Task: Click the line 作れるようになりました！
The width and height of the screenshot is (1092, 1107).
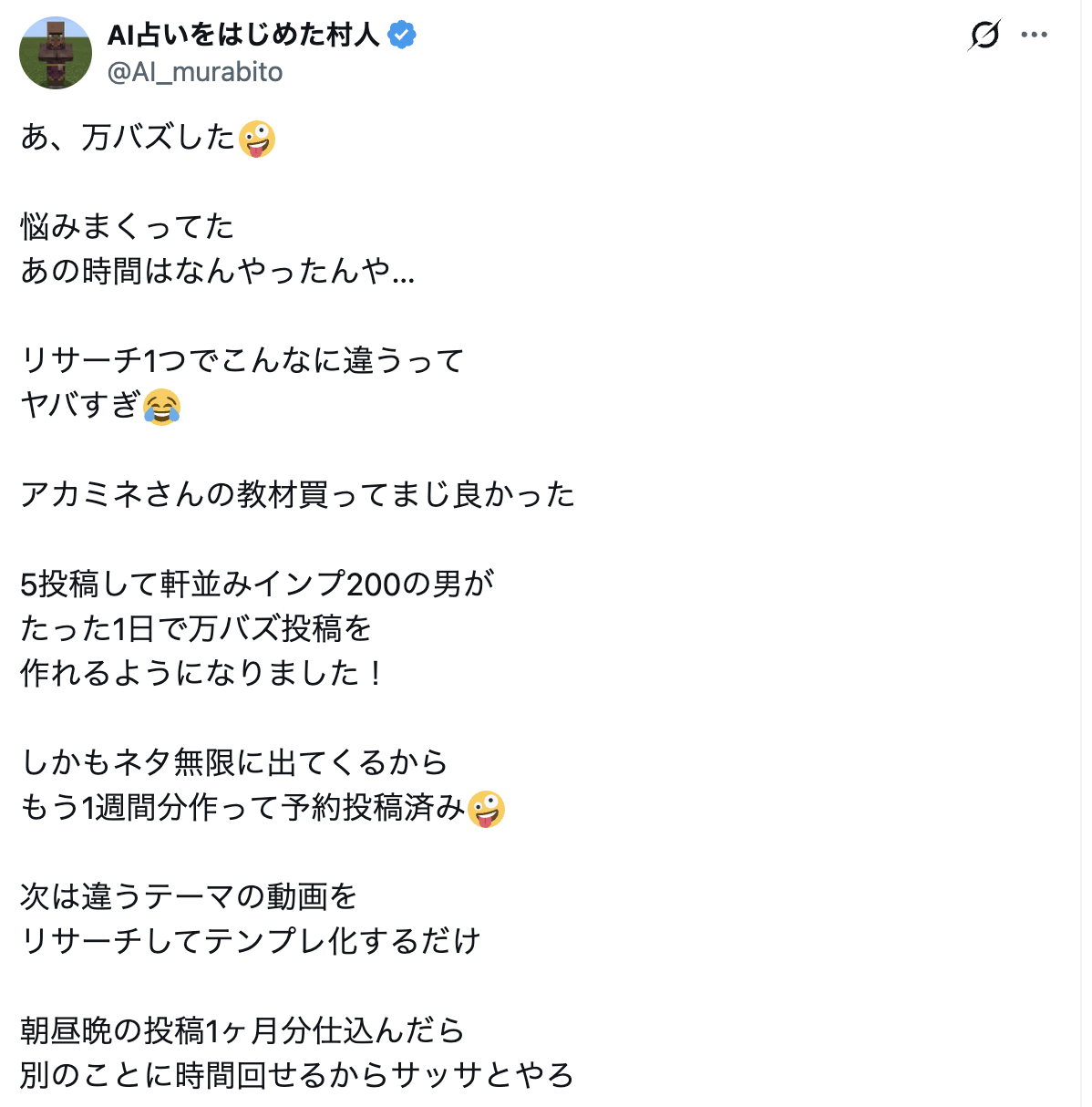Action: [201, 674]
